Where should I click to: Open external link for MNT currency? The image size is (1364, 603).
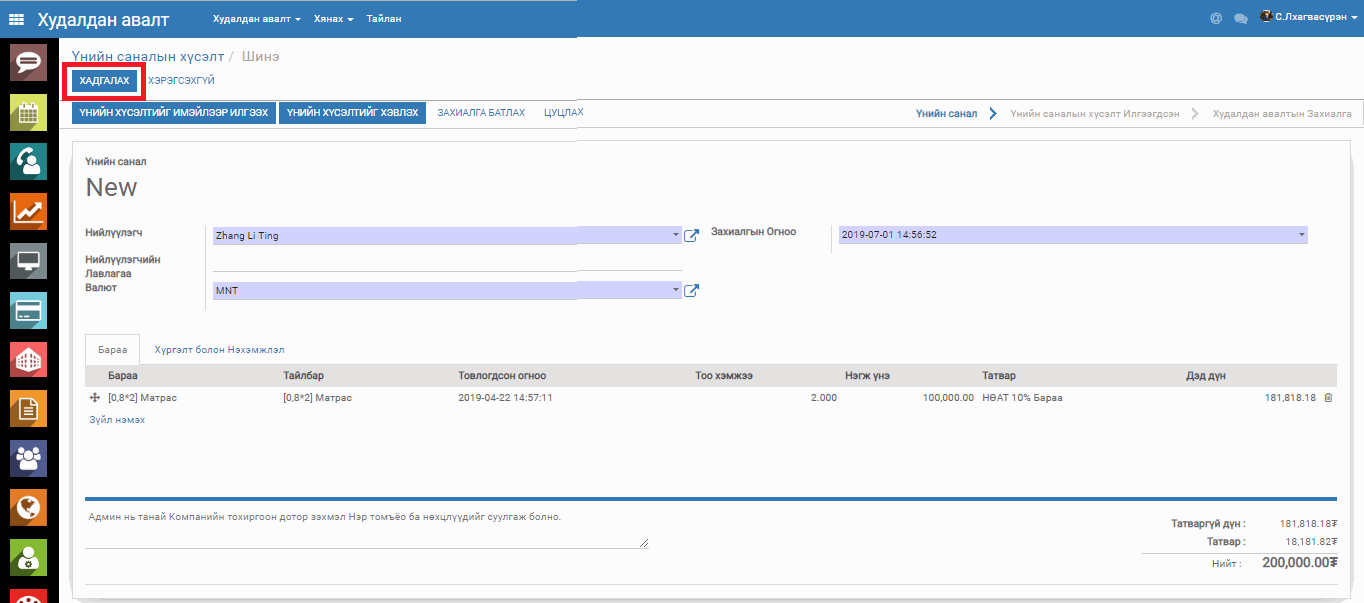[x=691, y=291]
